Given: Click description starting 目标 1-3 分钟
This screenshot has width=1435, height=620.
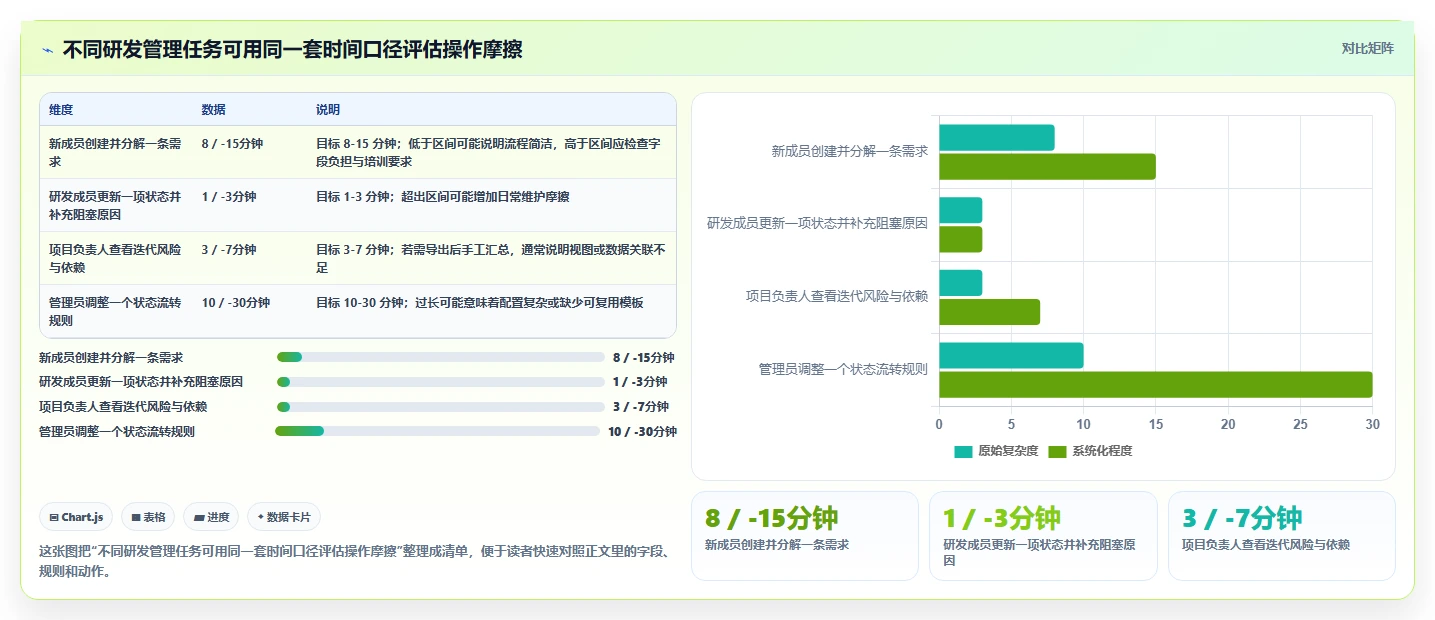Looking at the screenshot, I should tap(443, 197).
